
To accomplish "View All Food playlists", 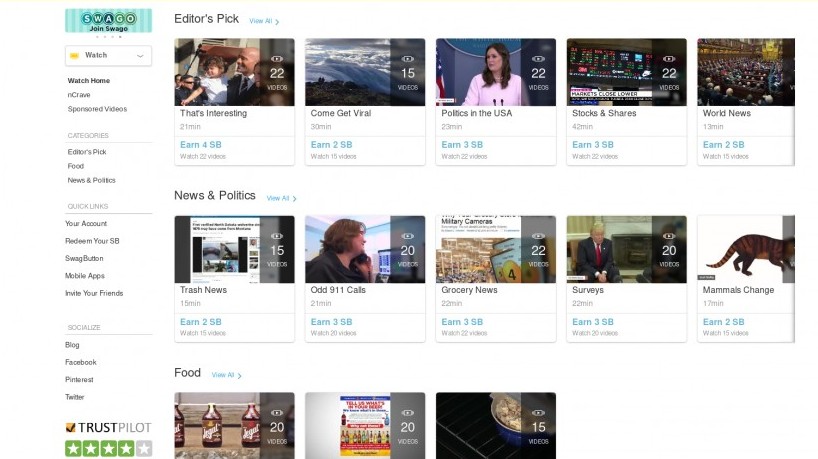I will [226, 375].
